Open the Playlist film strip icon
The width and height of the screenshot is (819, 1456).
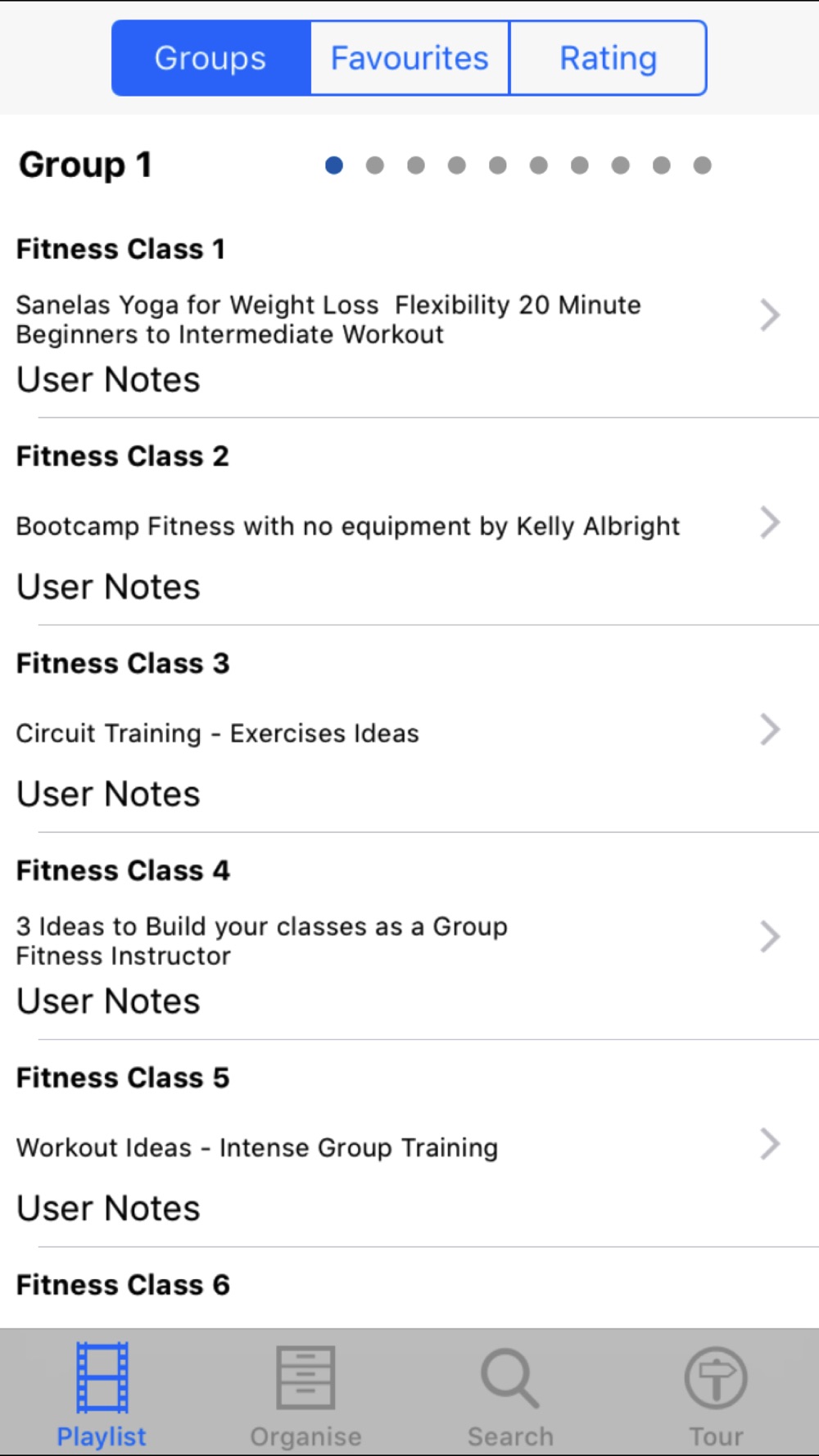[102, 1378]
